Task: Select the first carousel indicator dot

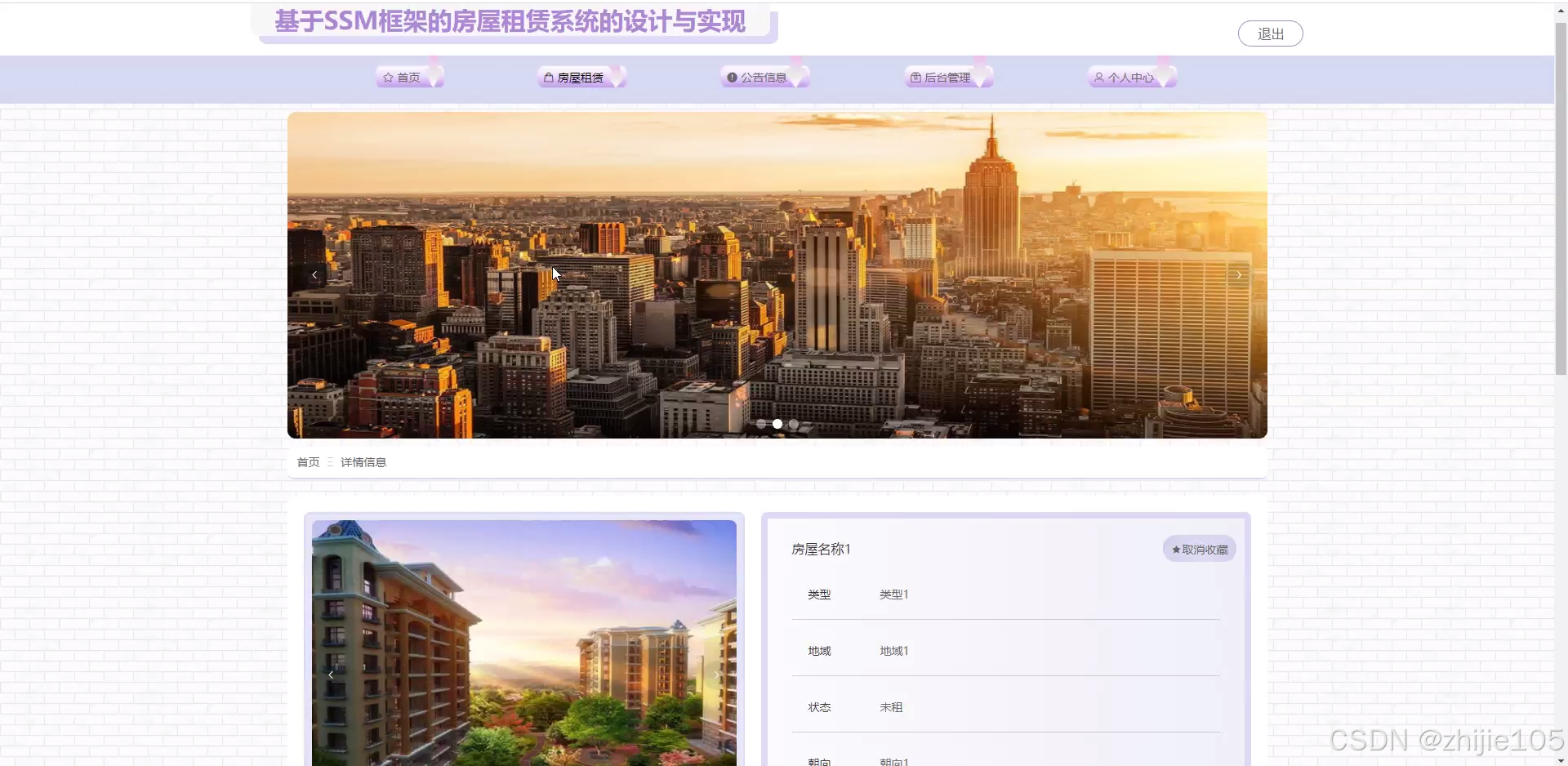Action: [761, 424]
